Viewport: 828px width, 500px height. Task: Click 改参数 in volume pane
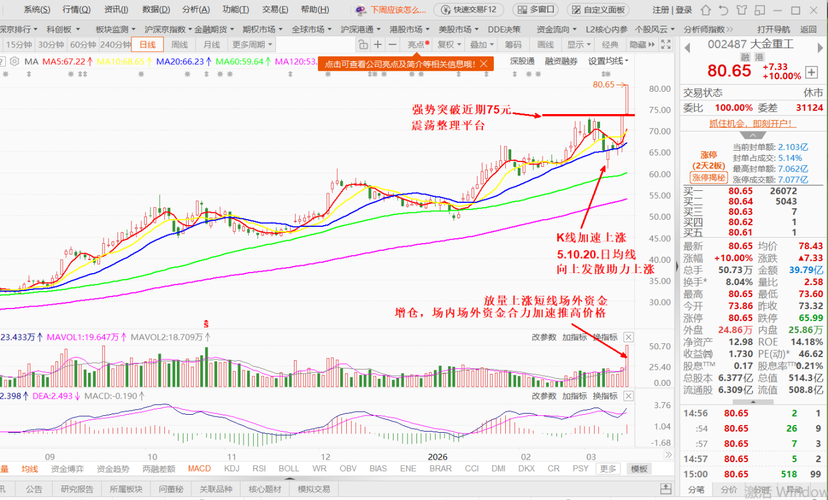[544, 337]
